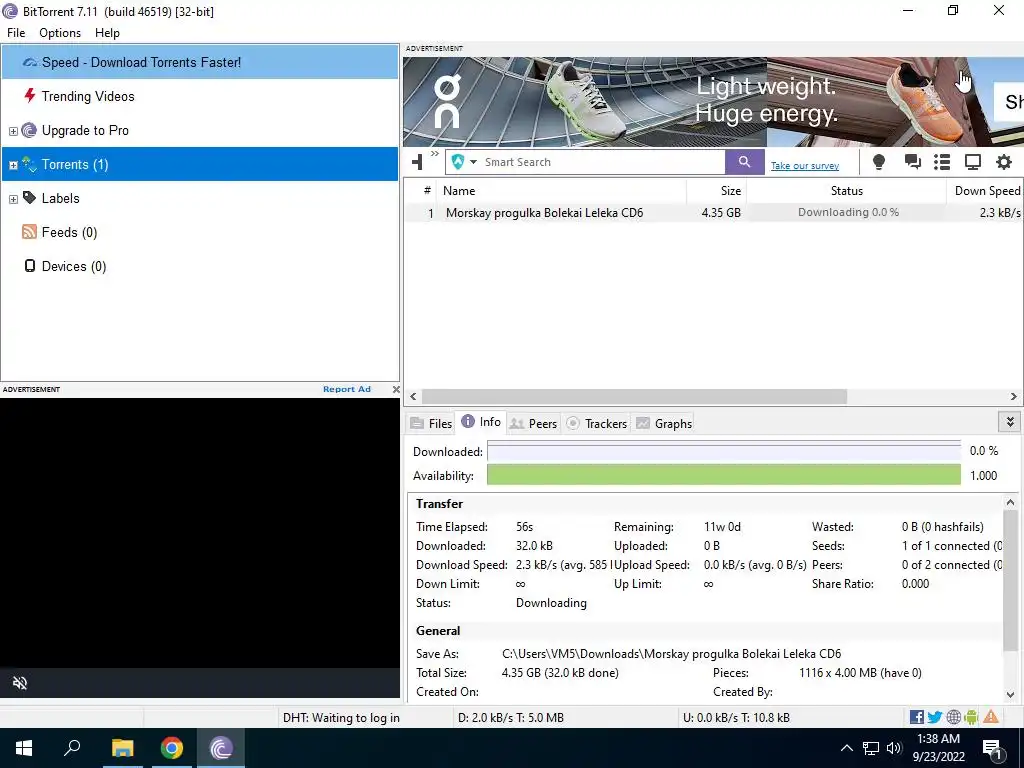Click info pane scrollbar up arrow

tap(1010, 502)
